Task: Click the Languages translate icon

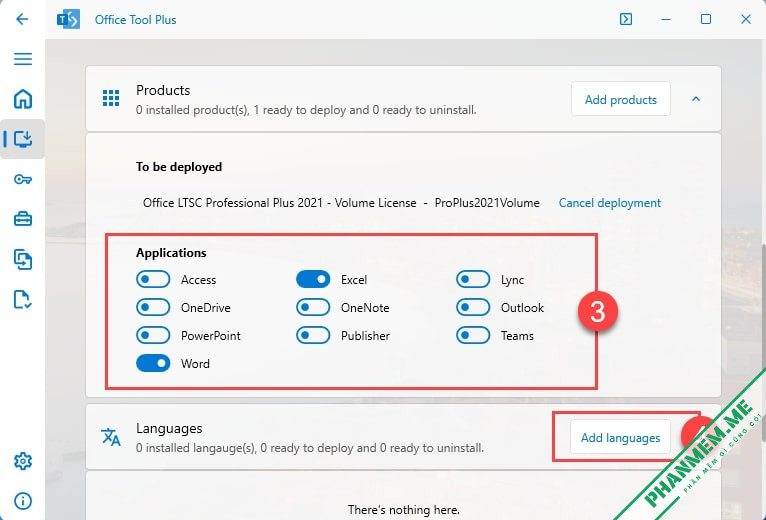Action: [111, 437]
